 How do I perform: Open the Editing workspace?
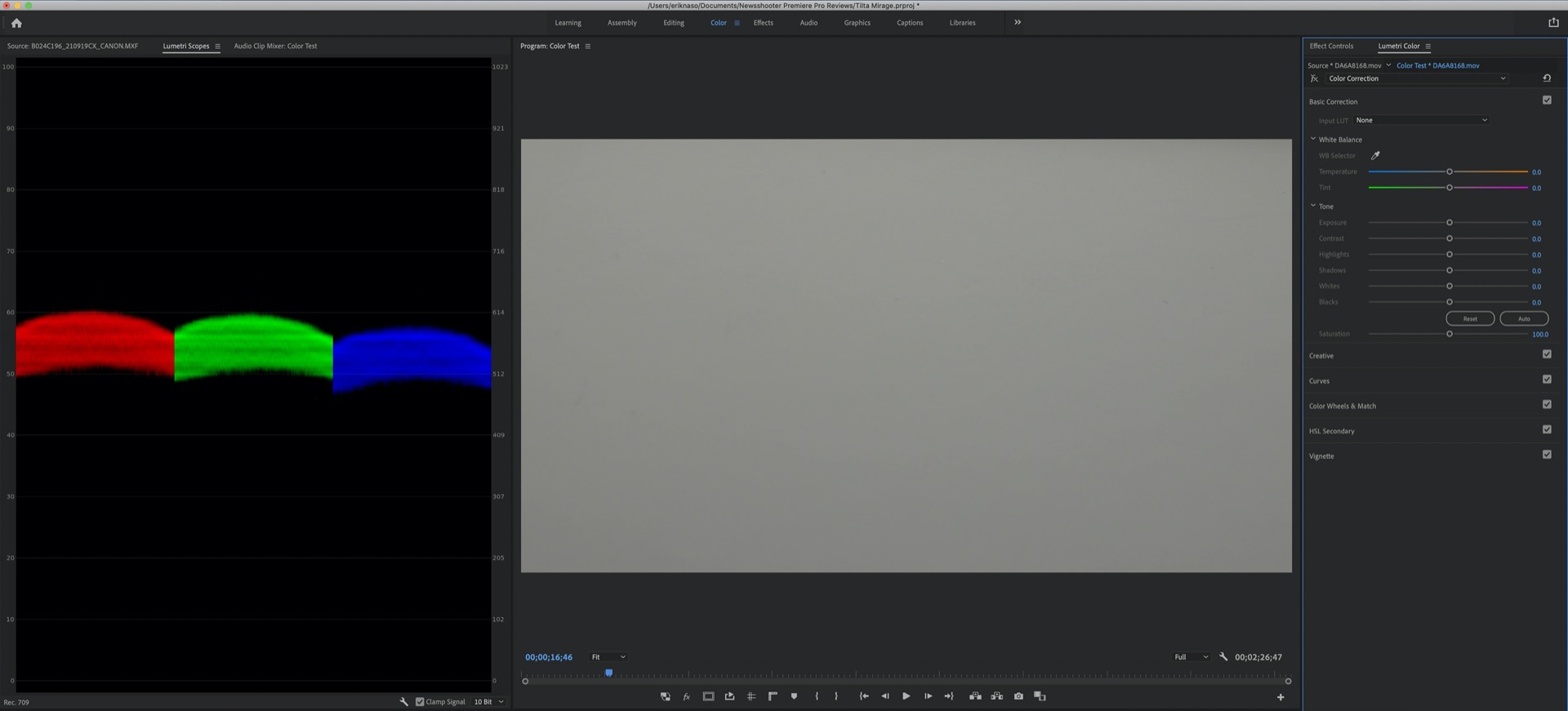point(674,23)
